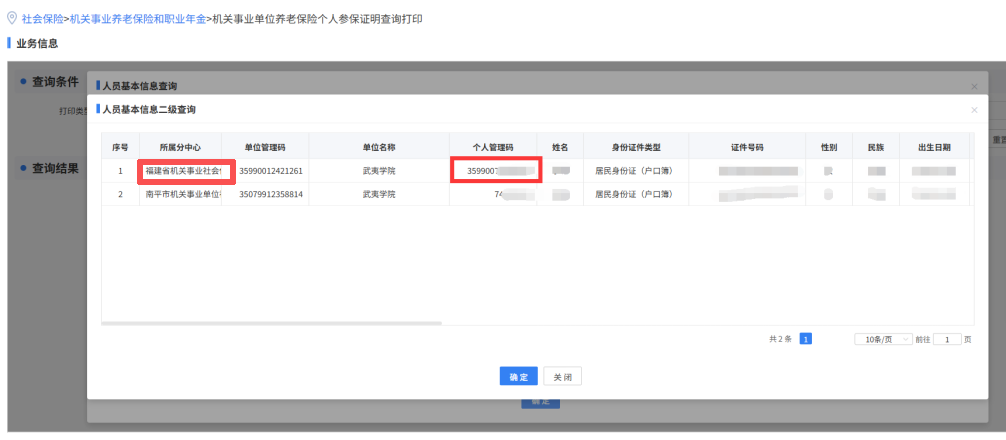Click the blue 确定 button in the dialog
The image size is (1006, 440).
pyautogui.click(x=518, y=377)
